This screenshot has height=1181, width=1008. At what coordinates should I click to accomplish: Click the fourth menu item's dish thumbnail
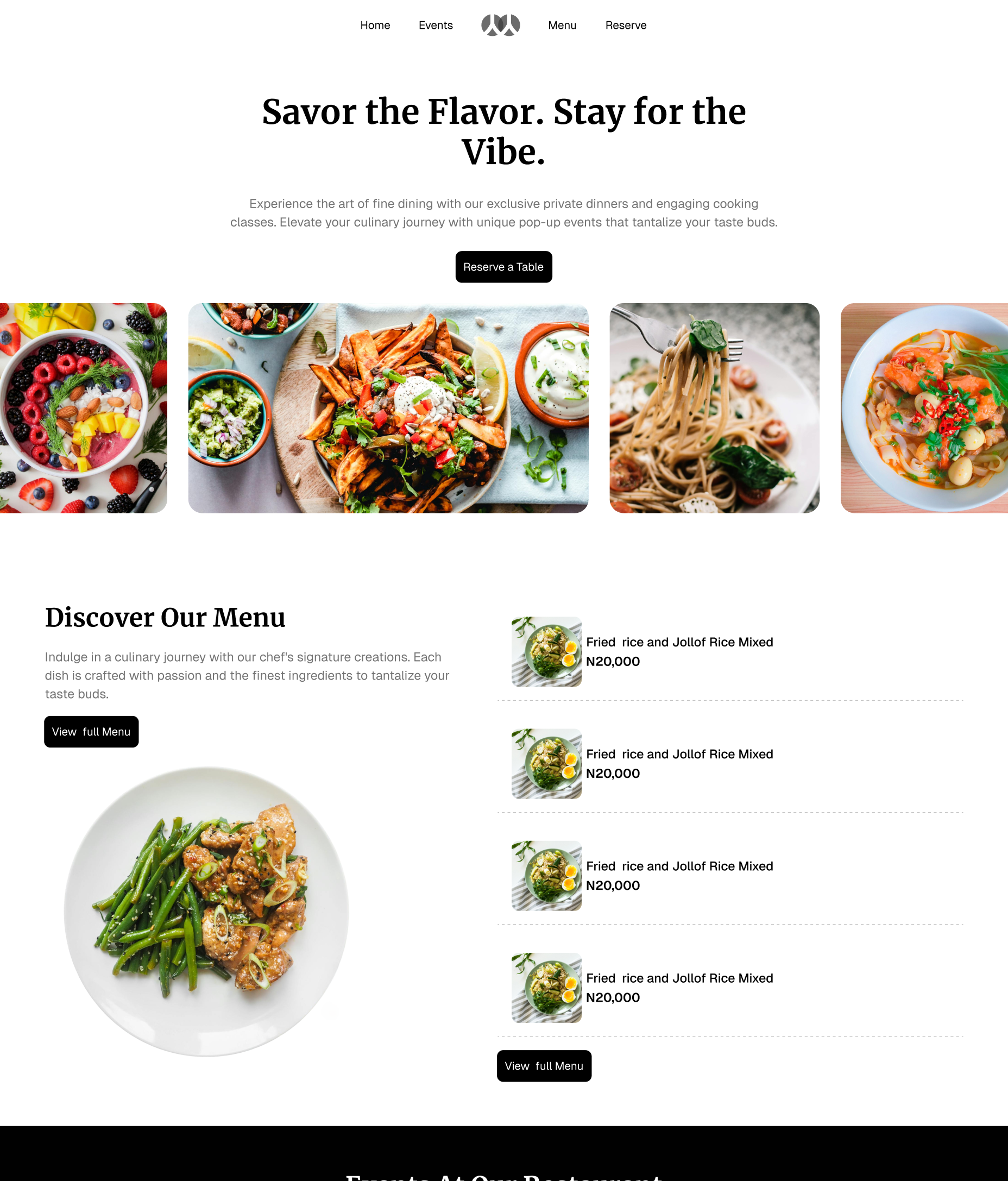click(x=546, y=987)
